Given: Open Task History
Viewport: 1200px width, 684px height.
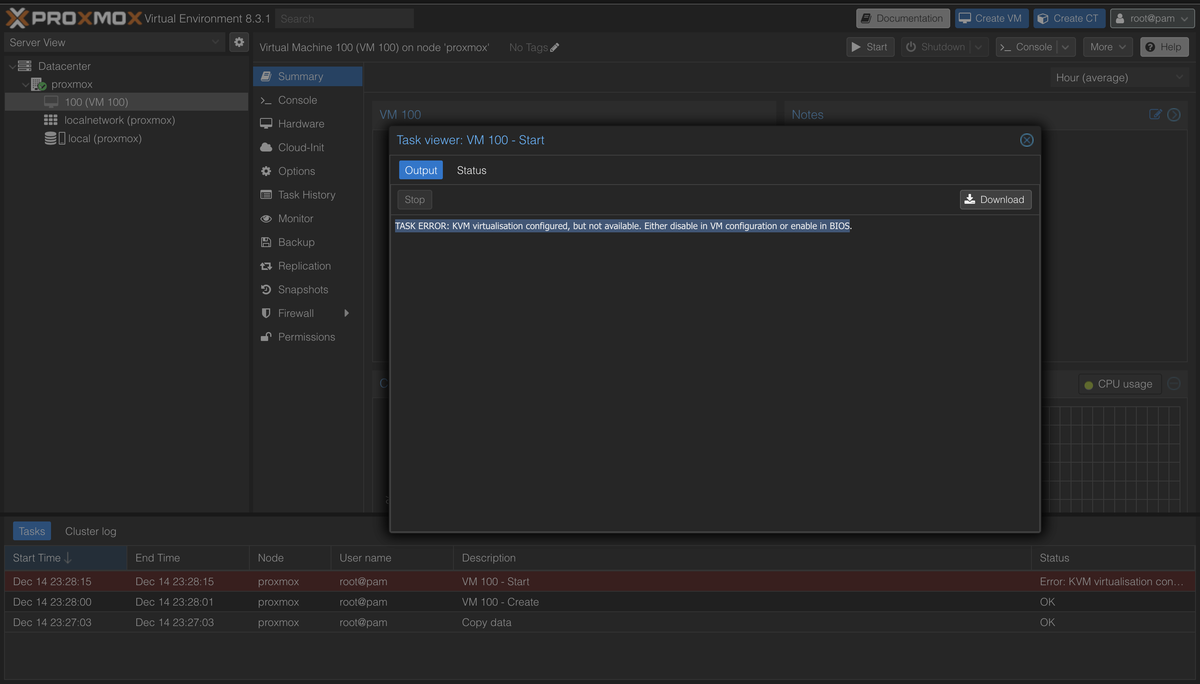Looking at the screenshot, I should pos(308,195).
